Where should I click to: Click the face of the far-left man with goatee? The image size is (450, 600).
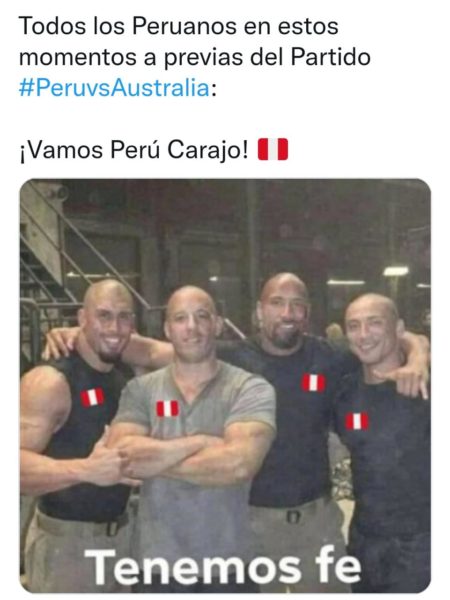point(109,325)
